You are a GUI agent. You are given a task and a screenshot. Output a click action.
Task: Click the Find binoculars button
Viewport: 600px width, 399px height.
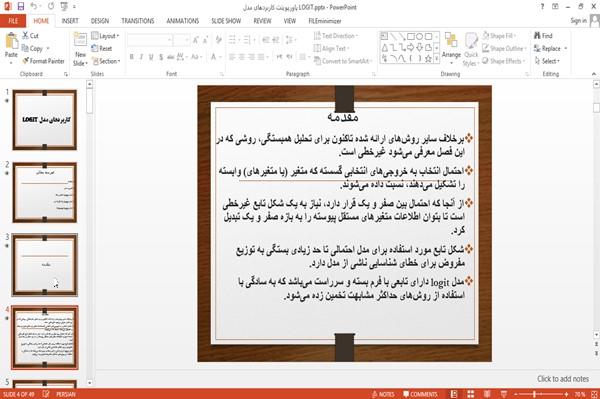point(543,36)
